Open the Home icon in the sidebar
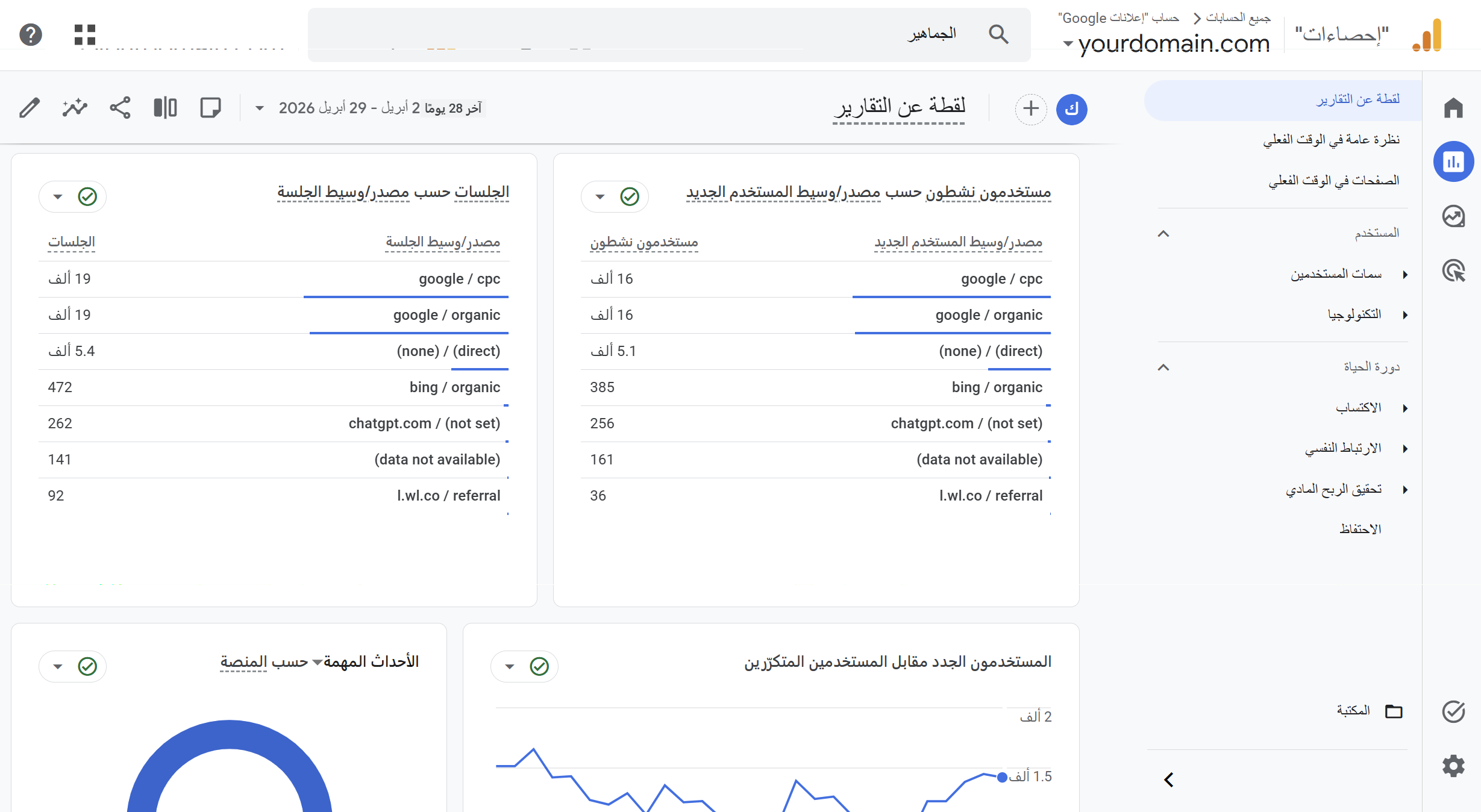The height and width of the screenshot is (812, 1481). 1453,108
